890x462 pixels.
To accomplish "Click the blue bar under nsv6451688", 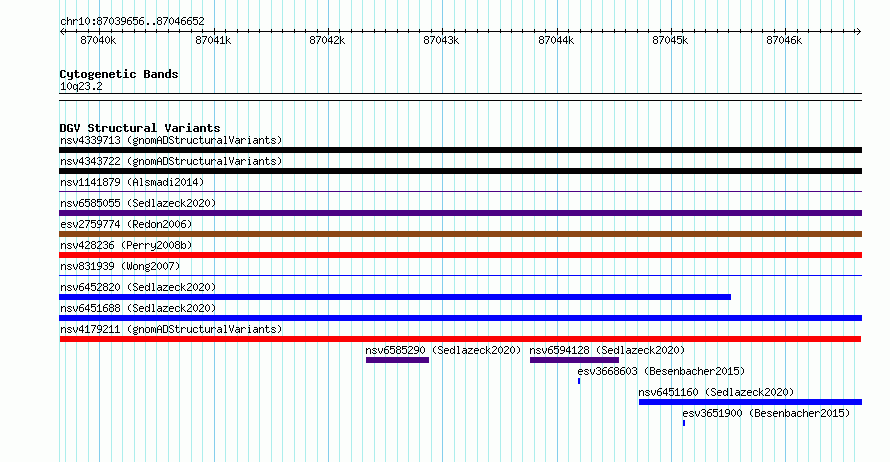I will tap(460, 318).
